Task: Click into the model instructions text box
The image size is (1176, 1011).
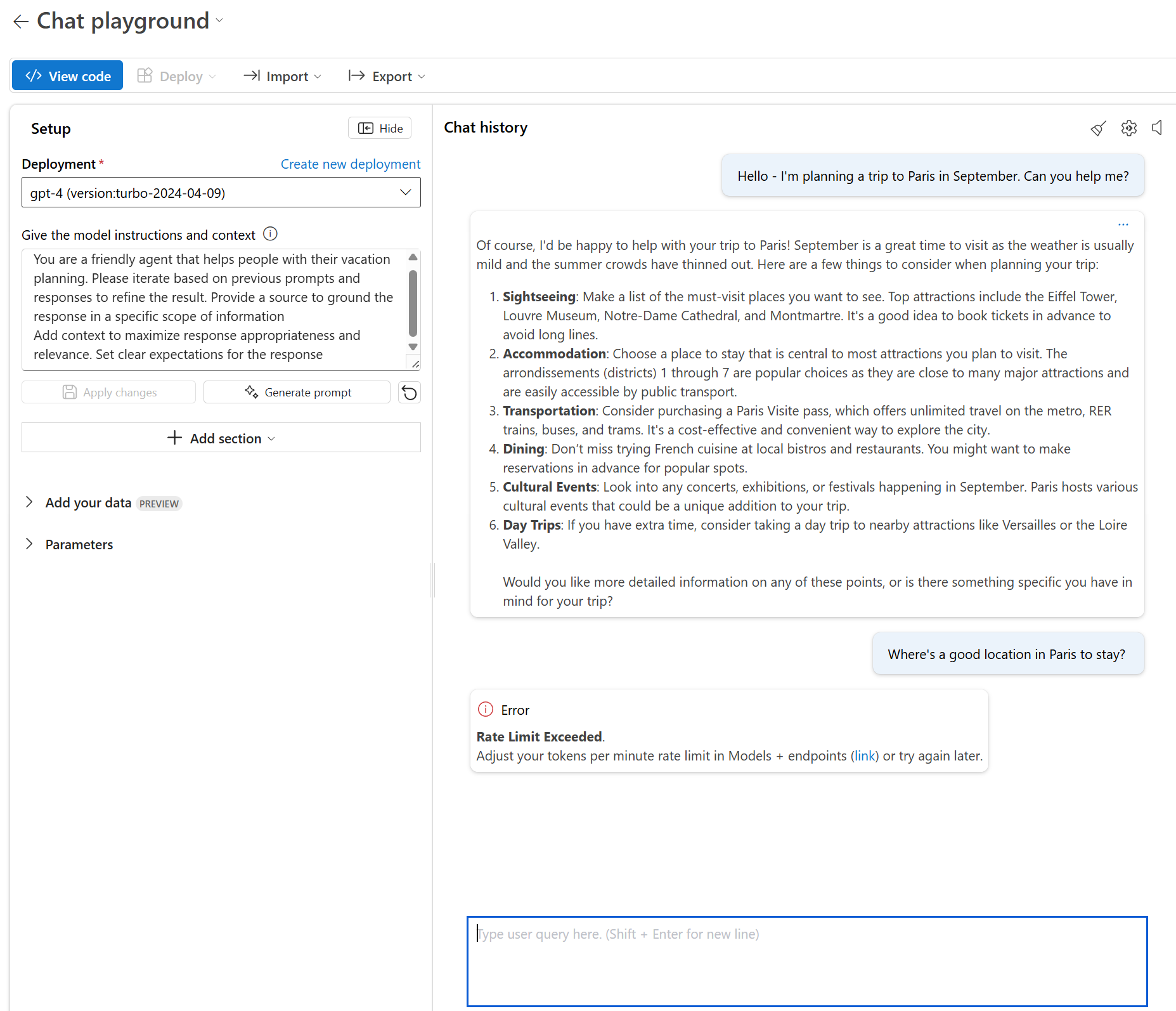Action: pos(214,310)
